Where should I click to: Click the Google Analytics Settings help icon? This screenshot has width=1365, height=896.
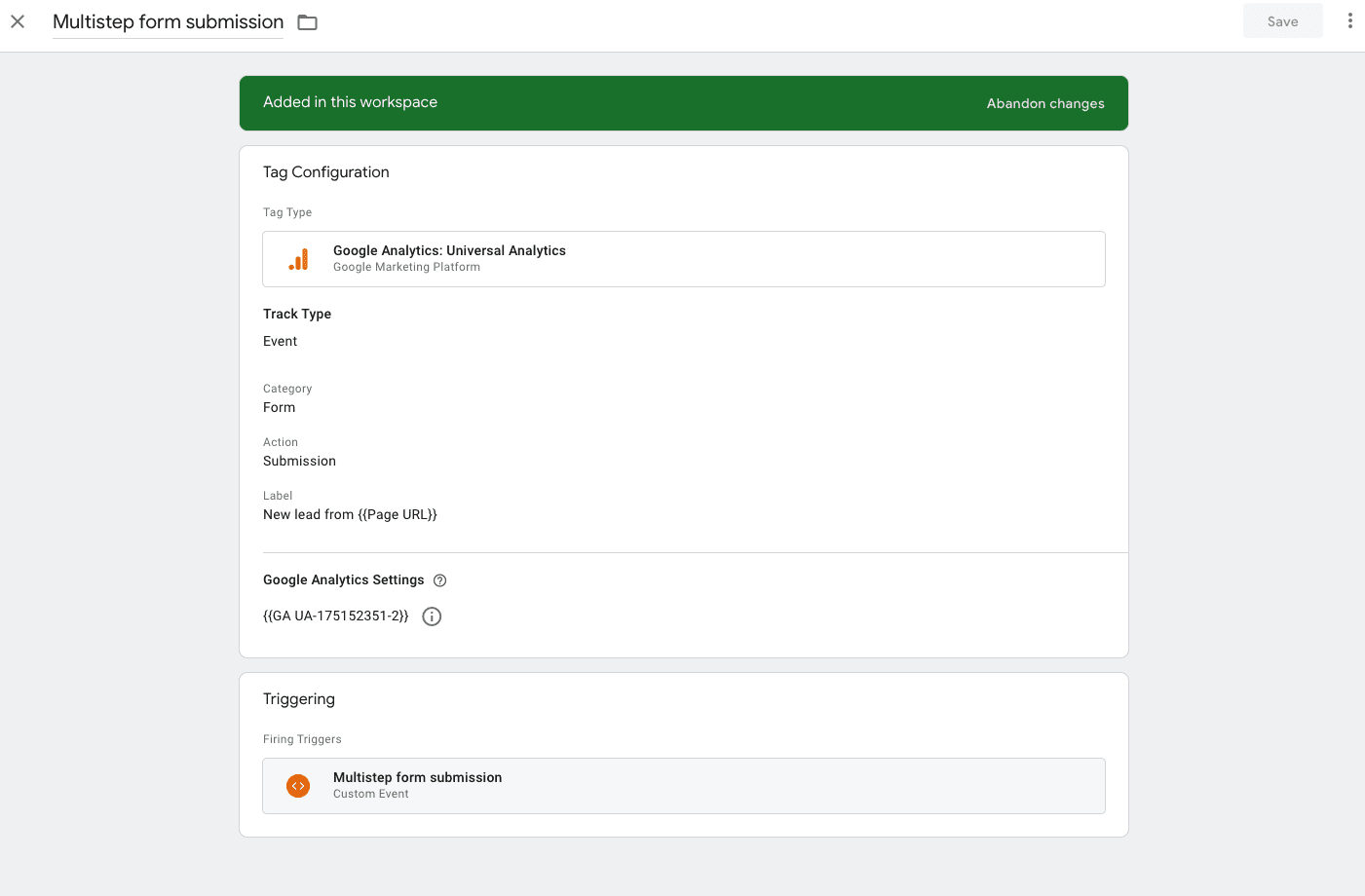439,579
